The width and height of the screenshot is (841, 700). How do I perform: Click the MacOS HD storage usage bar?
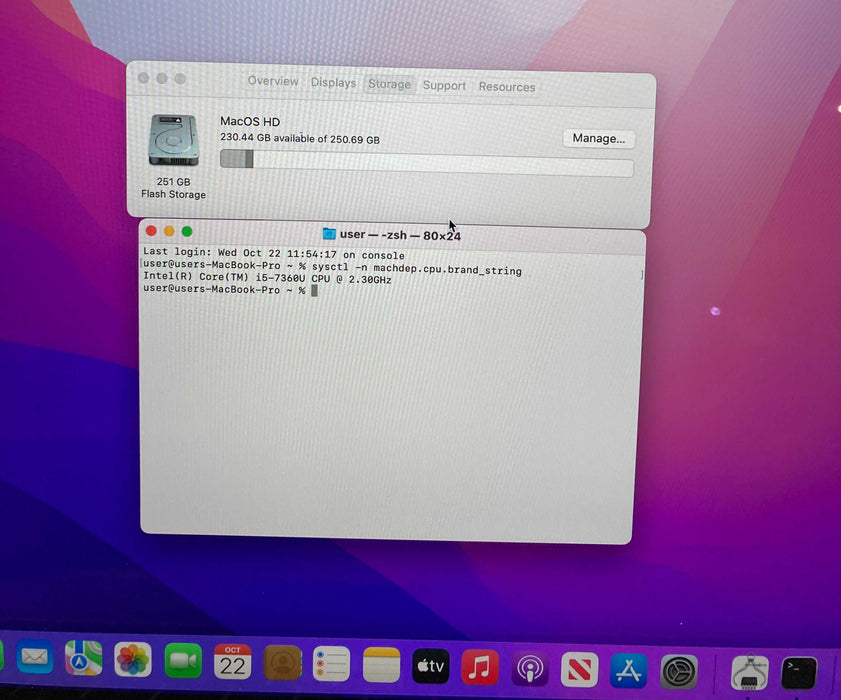tap(426, 161)
